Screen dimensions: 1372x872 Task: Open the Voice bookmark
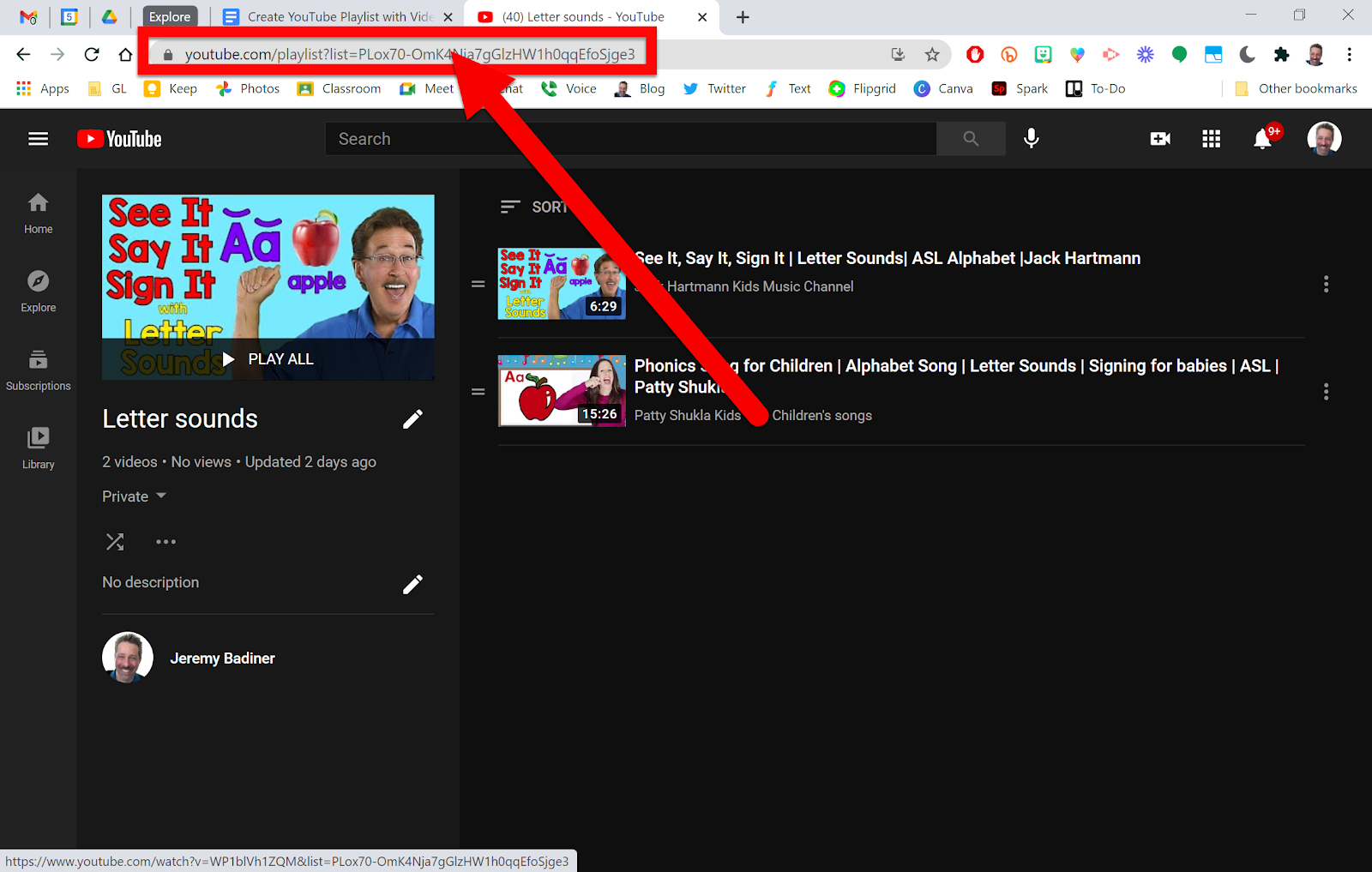click(569, 88)
